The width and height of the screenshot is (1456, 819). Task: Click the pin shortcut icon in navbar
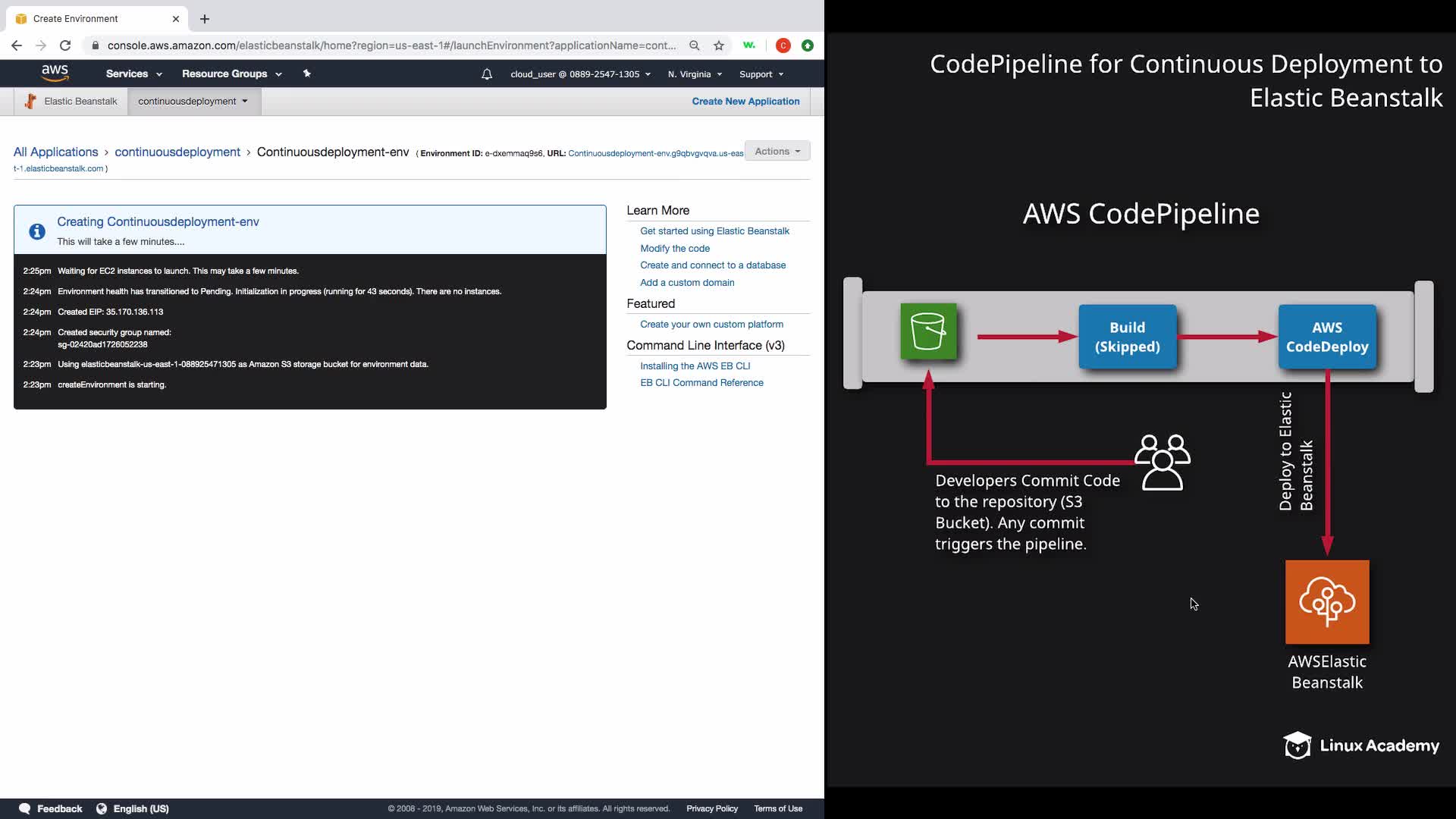coord(306,74)
